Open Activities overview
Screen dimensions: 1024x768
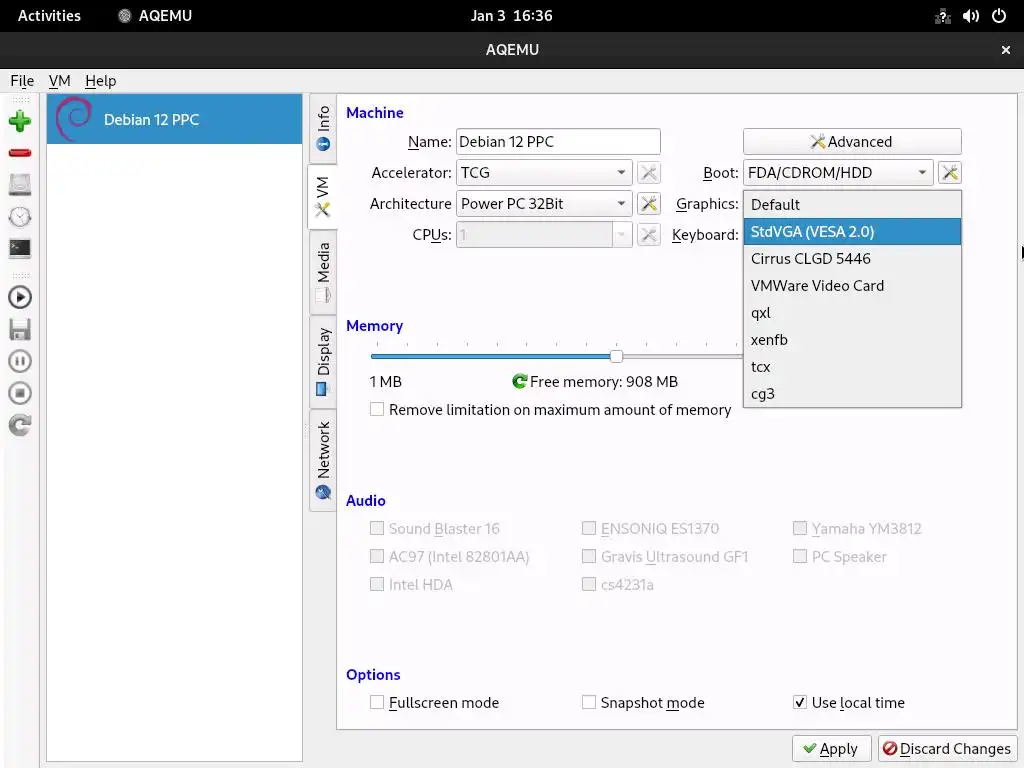coord(49,16)
